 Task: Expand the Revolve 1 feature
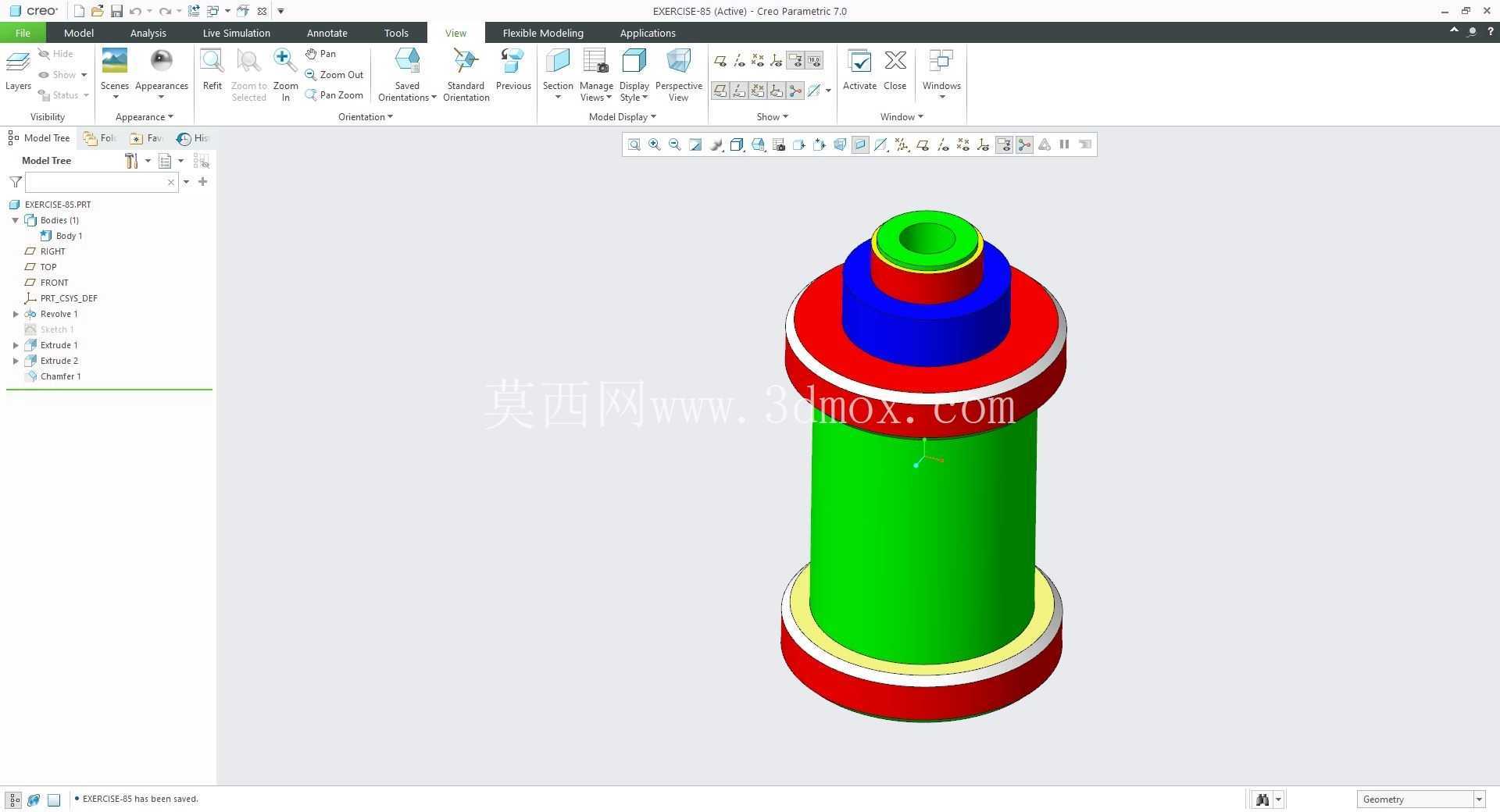pos(16,314)
